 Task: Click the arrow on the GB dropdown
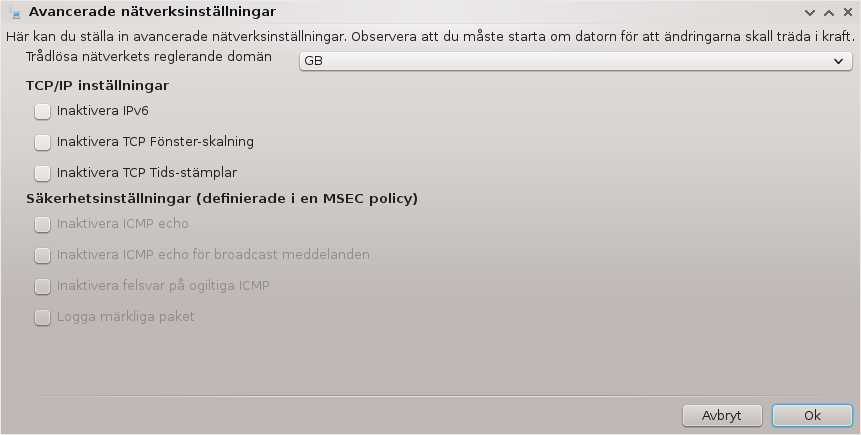click(838, 61)
